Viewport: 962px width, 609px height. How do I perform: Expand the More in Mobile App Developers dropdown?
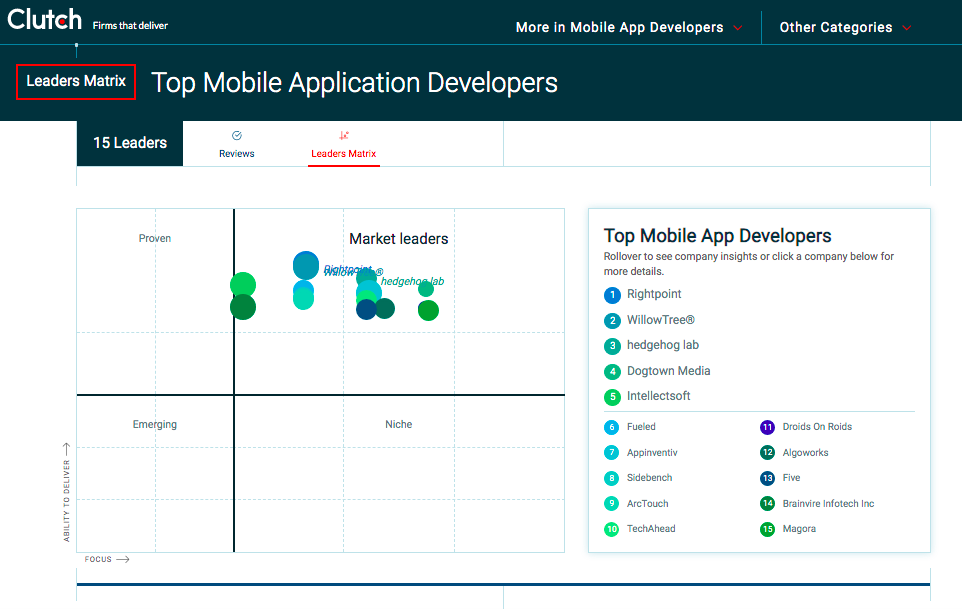tap(629, 28)
